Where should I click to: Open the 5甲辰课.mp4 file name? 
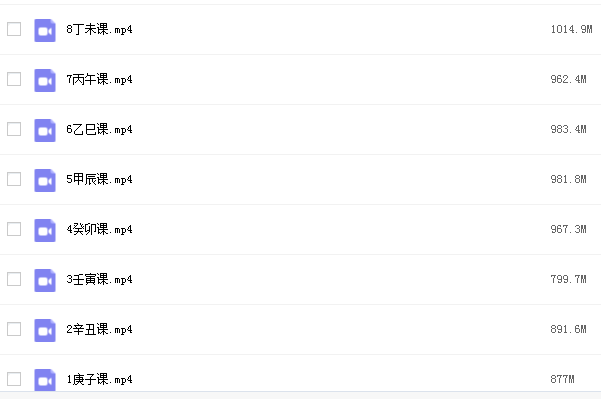point(99,179)
